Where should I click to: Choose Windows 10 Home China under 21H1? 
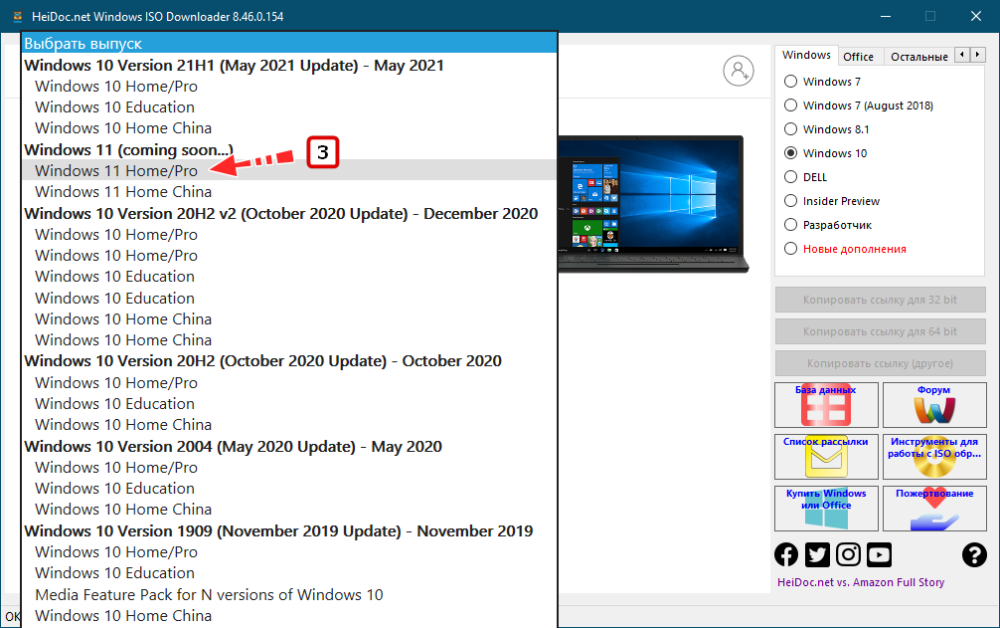coord(290,128)
